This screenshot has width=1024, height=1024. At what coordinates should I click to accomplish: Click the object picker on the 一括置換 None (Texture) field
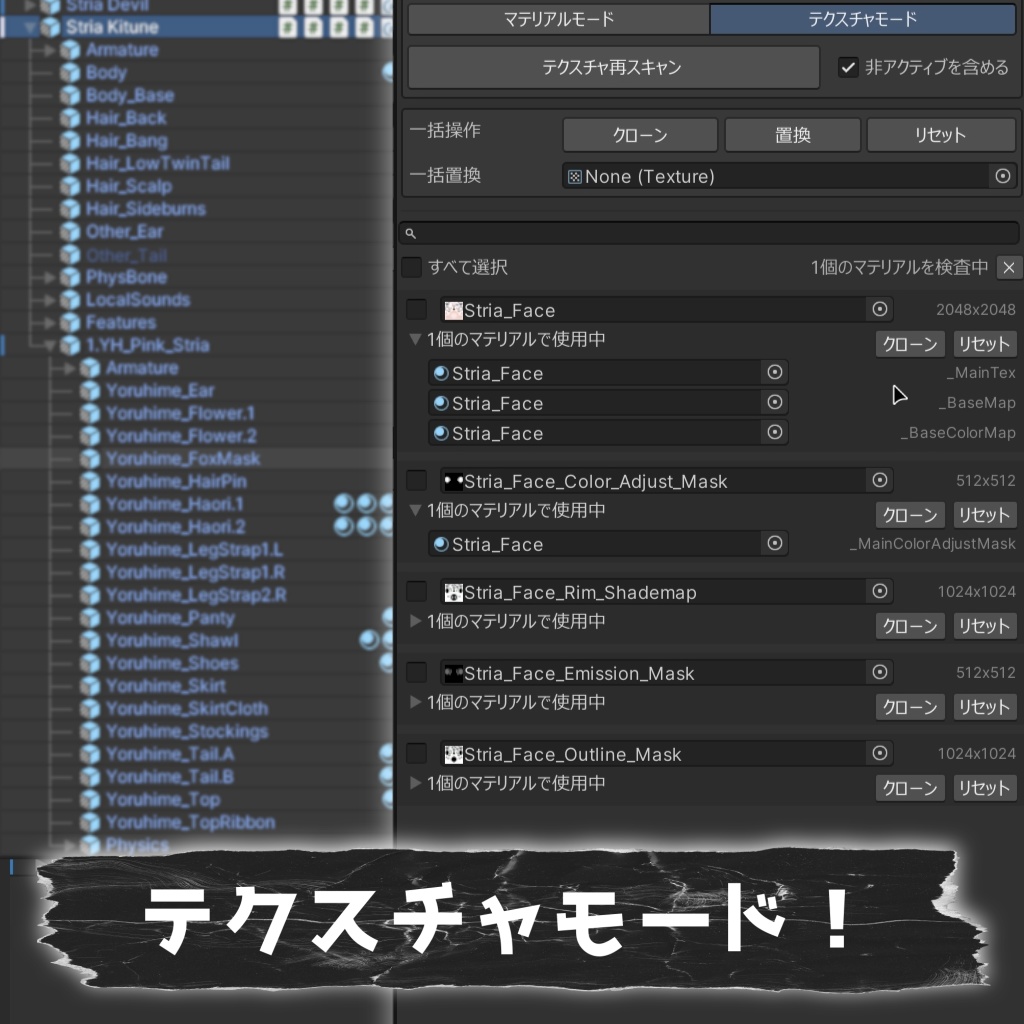[x=1002, y=176]
